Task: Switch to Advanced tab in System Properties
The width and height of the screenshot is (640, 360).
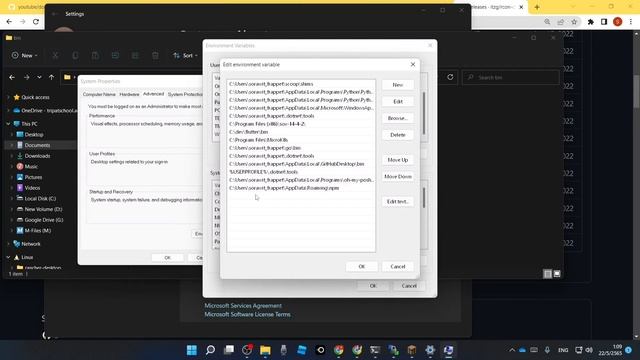Action: pos(153,94)
